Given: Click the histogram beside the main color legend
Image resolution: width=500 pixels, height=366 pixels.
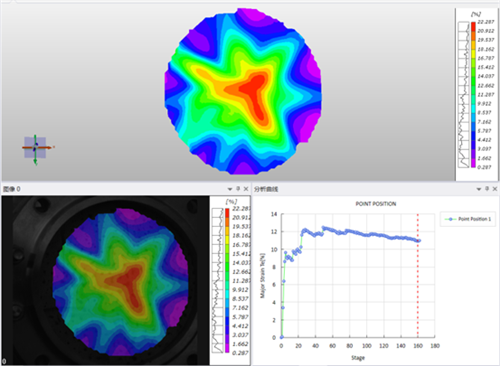Looking at the screenshot, I should [x=464, y=95].
